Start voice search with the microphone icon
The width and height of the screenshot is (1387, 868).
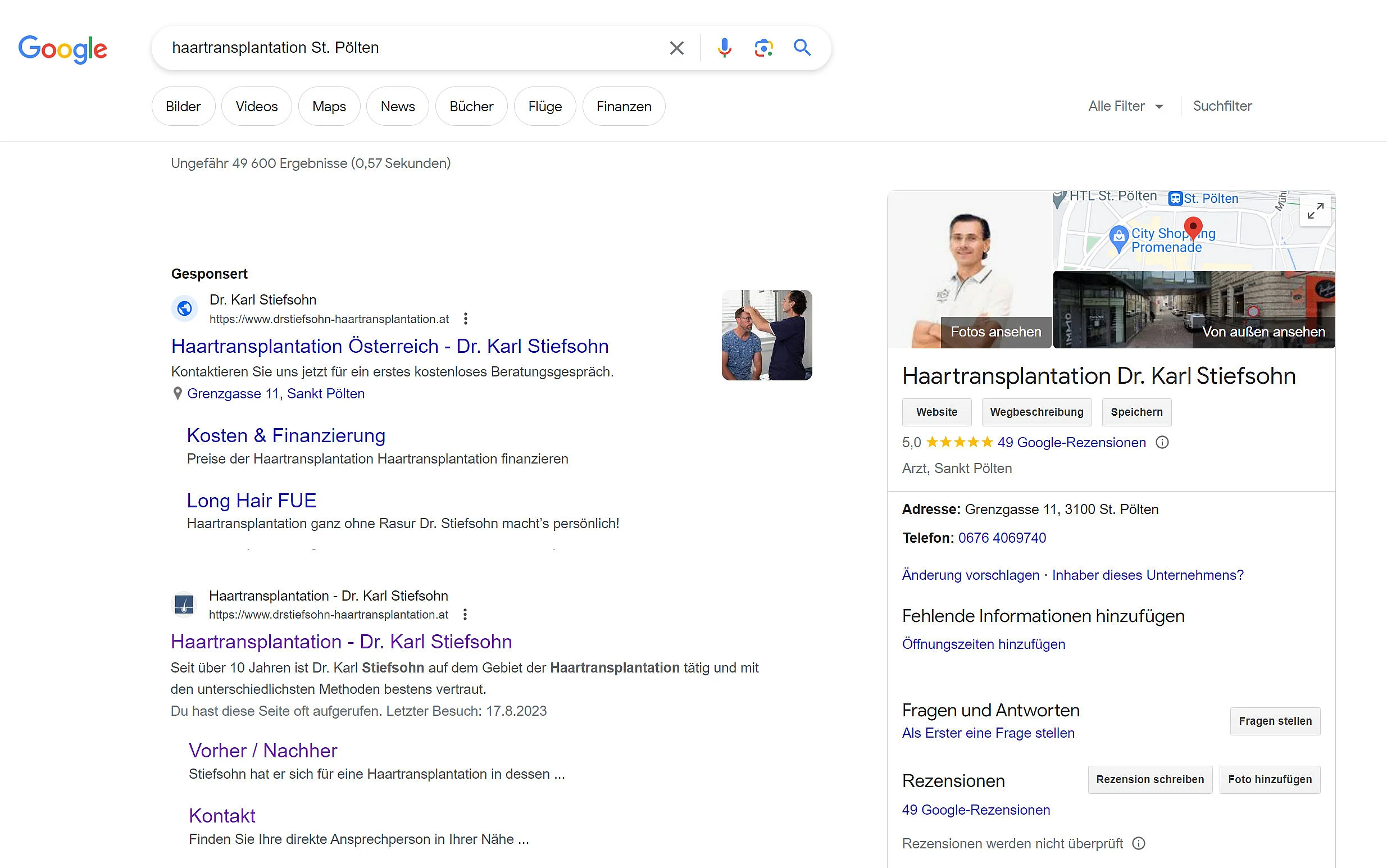coord(724,48)
